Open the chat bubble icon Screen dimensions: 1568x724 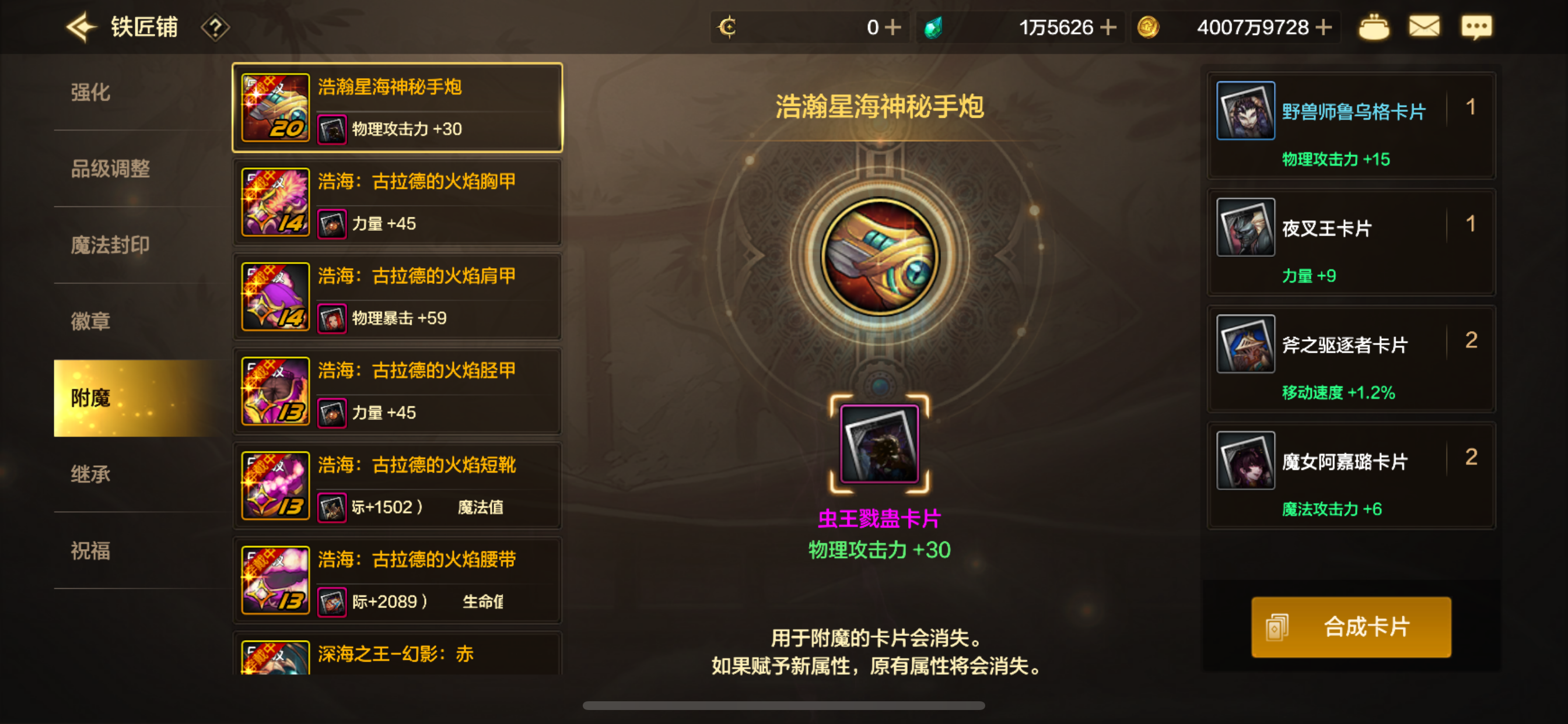(1476, 27)
